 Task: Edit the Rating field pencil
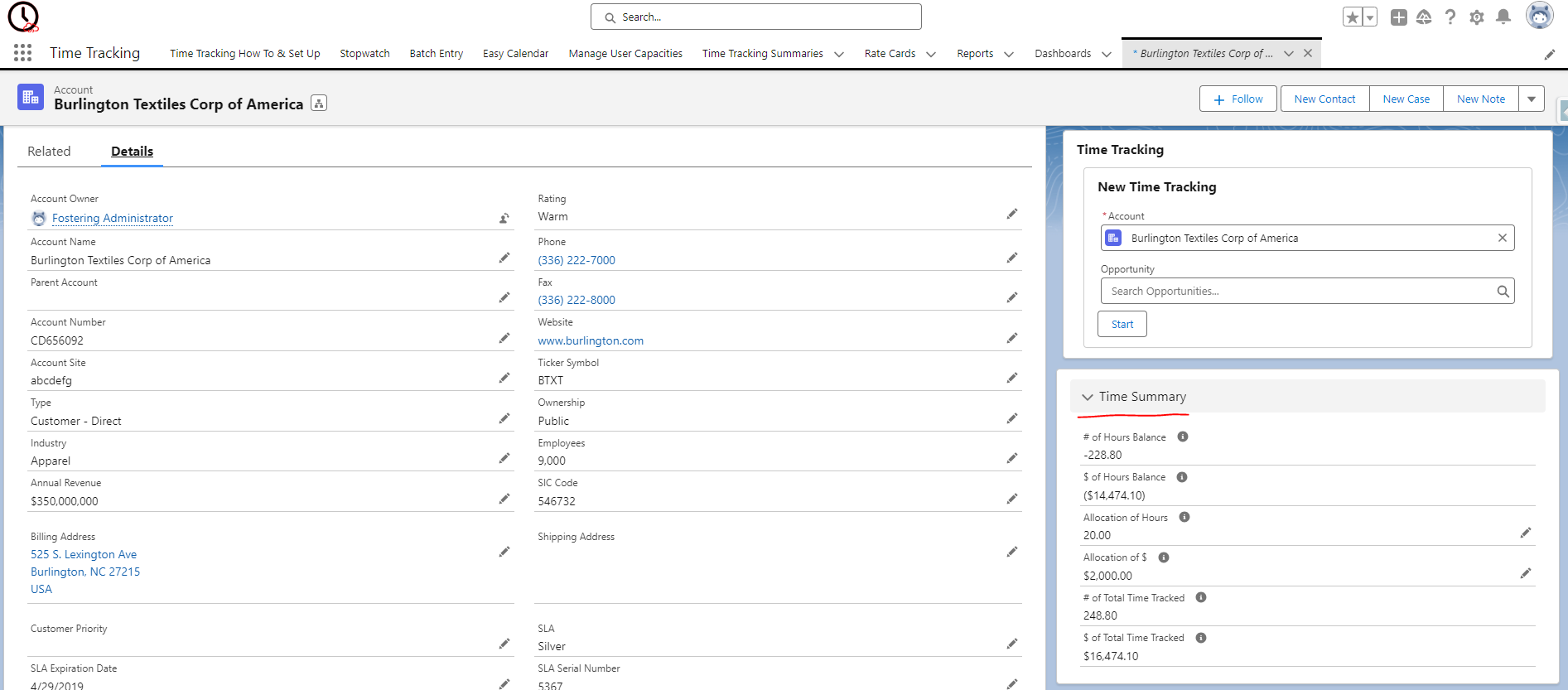(1011, 214)
